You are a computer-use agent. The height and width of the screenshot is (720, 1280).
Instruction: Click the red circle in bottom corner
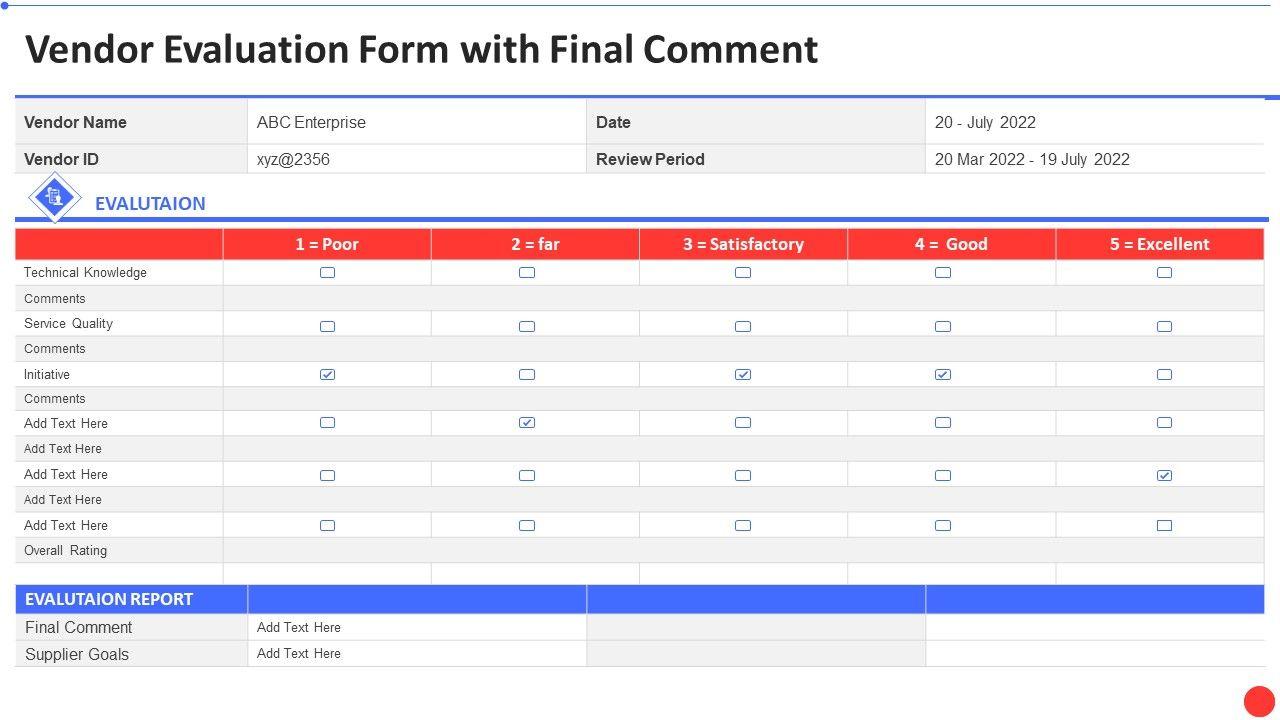click(x=1259, y=701)
